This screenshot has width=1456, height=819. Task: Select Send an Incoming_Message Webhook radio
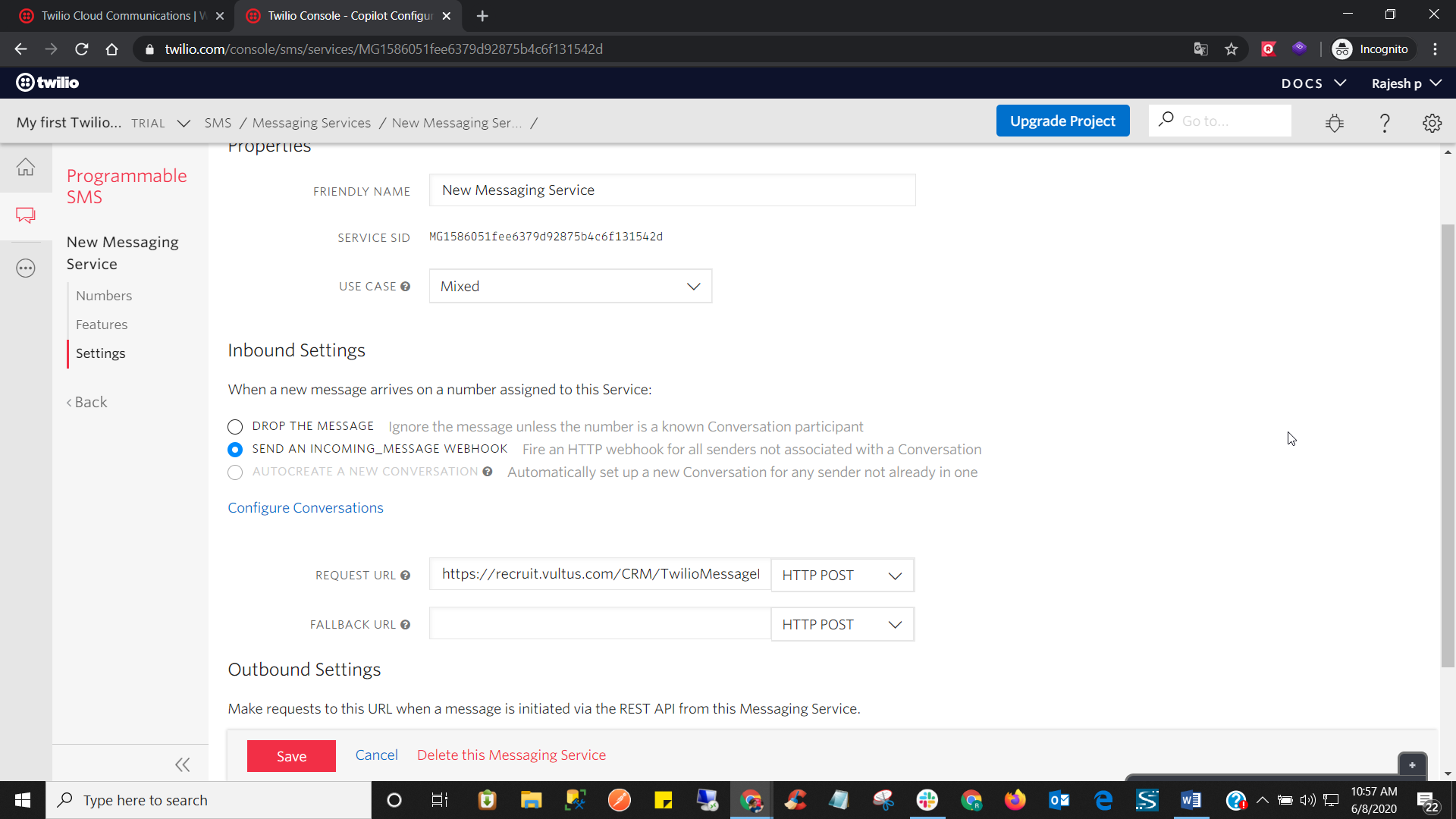point(235,450)
